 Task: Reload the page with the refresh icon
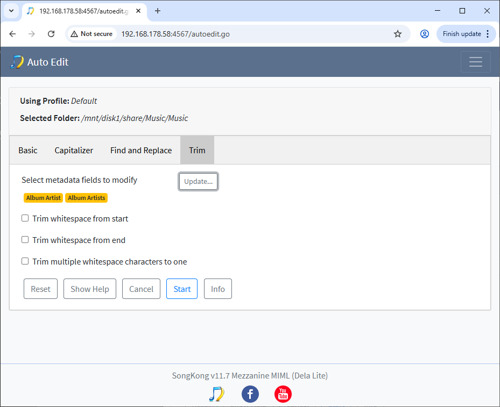click(x=51, y=34)
